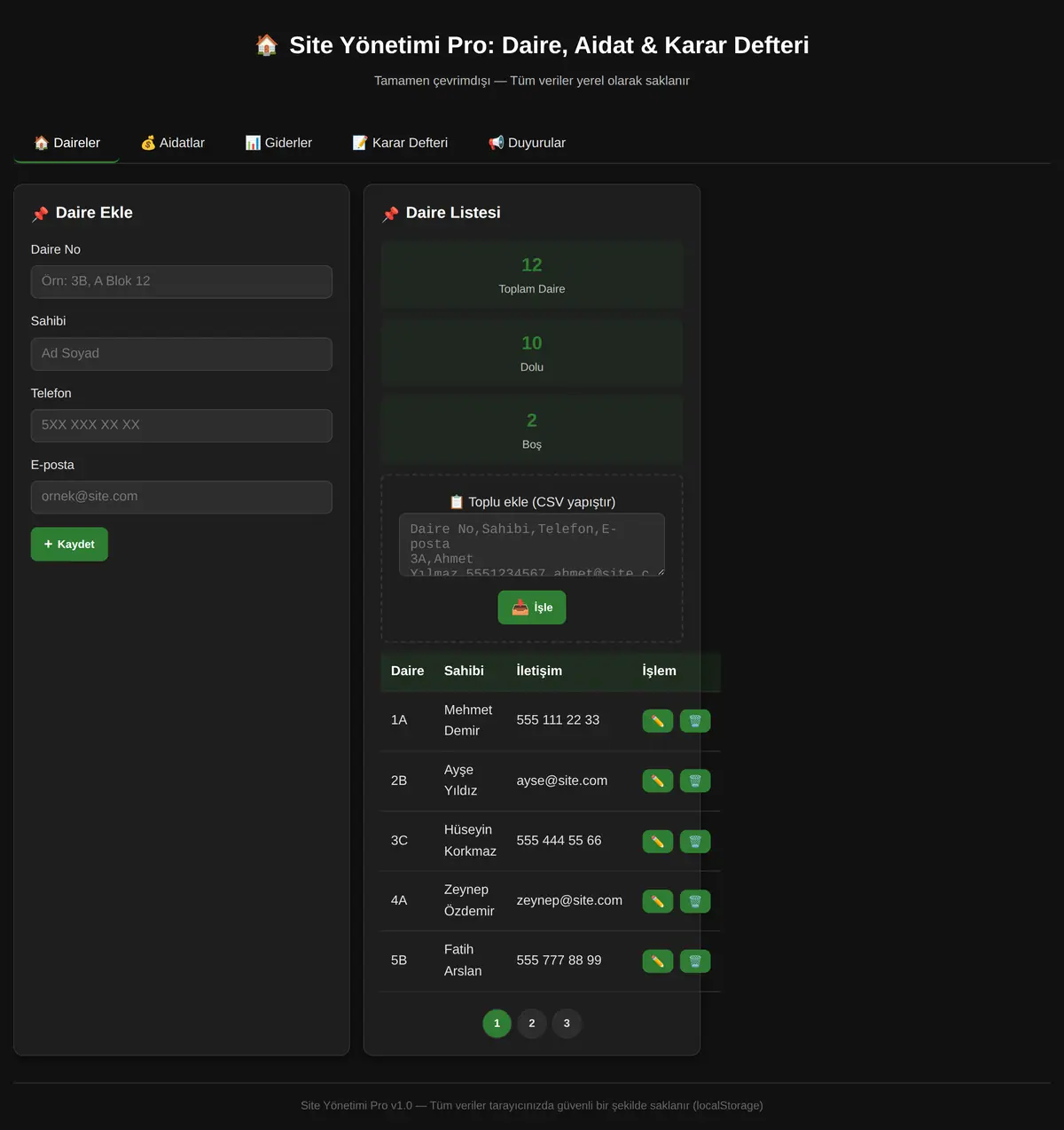The width and height of the screenshot is (1064, 1130).
Task: Select the Mehmet Demir cell
Action: click(468, 720)
